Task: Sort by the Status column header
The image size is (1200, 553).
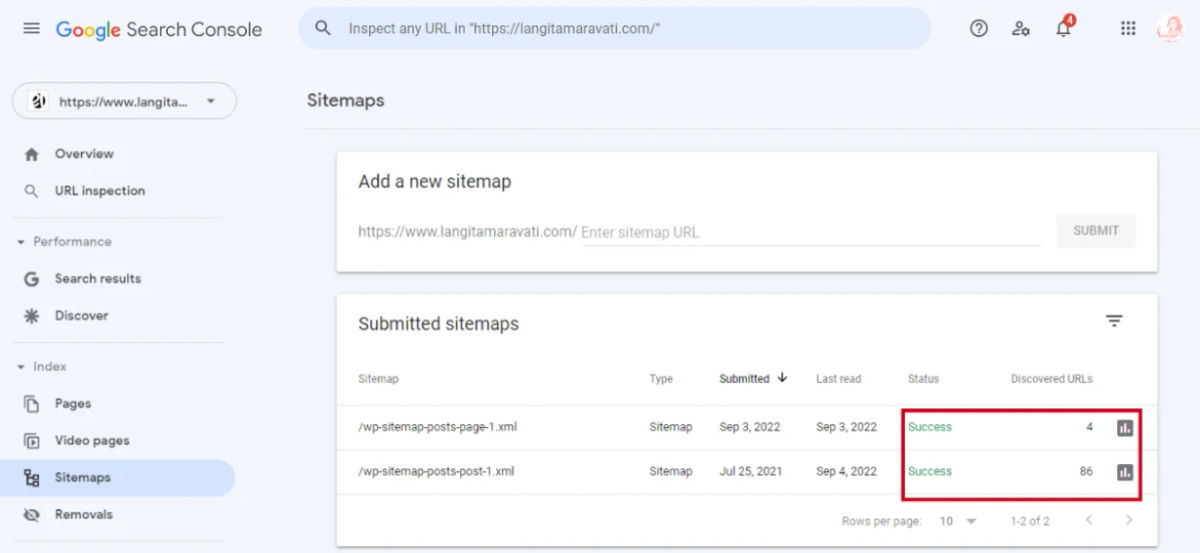Action: [923, 379]
